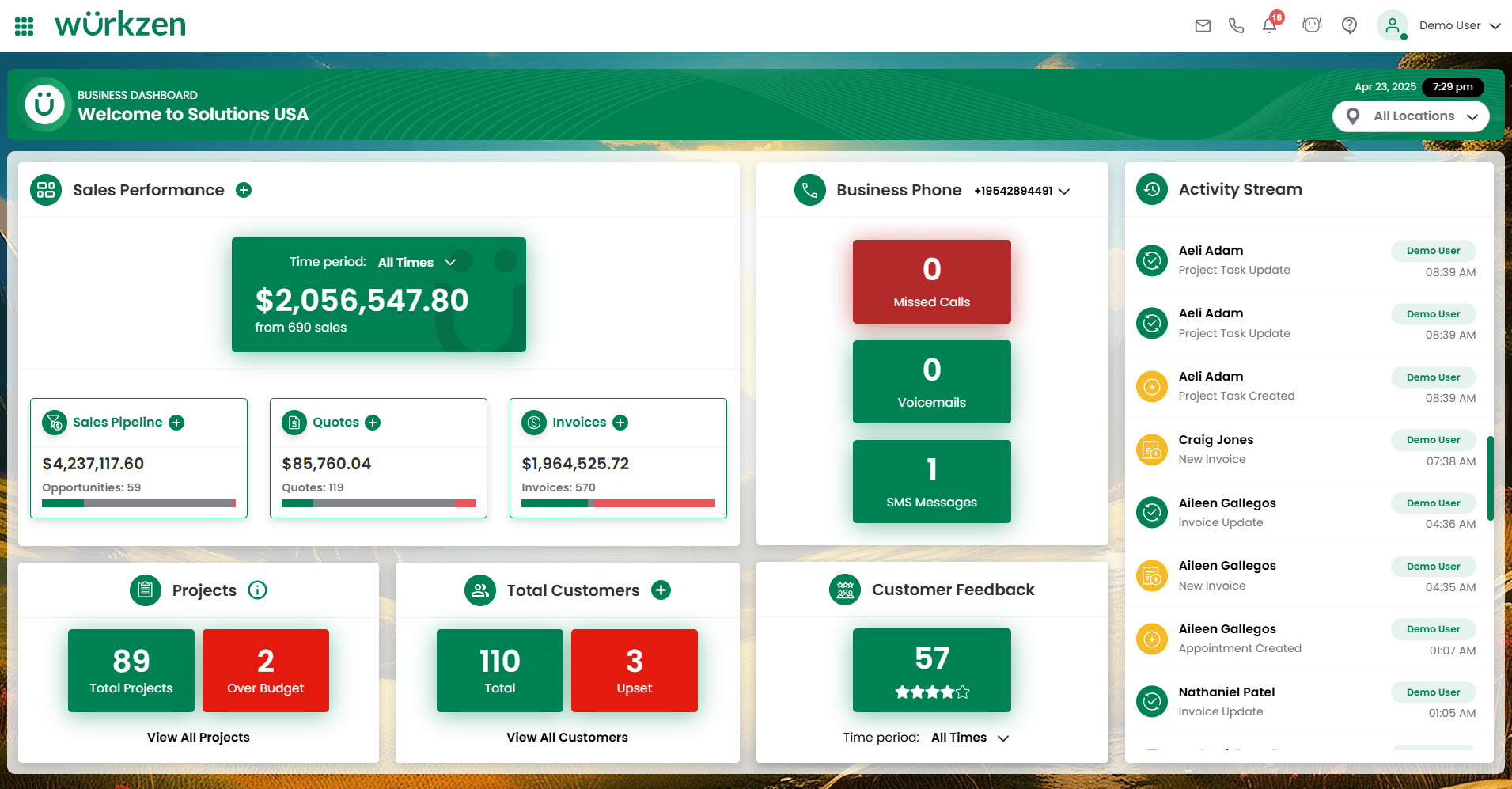Expand the All Locations dropdown
Image resolution: width=1512 pixels, height=789 pixels.
(x=1412, y=116)
